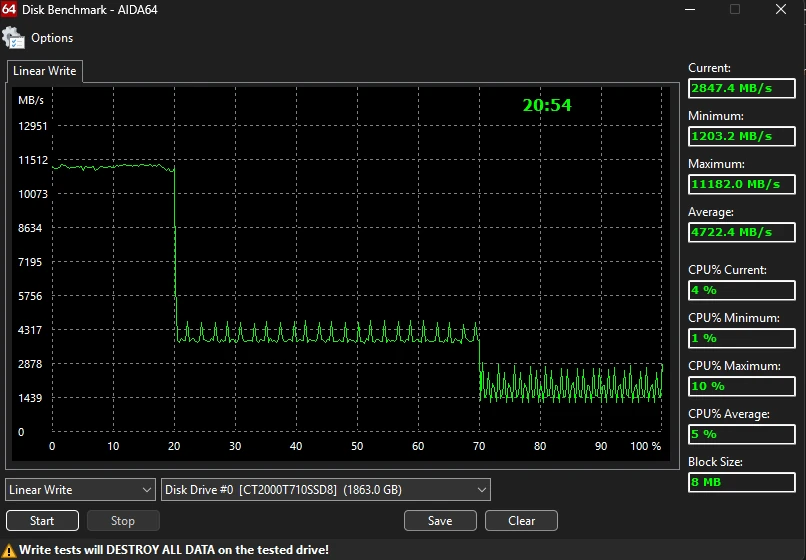Viewport: 806px width, 560px height.
Task: Open the Options menu
Action: (x=52, y=38)
